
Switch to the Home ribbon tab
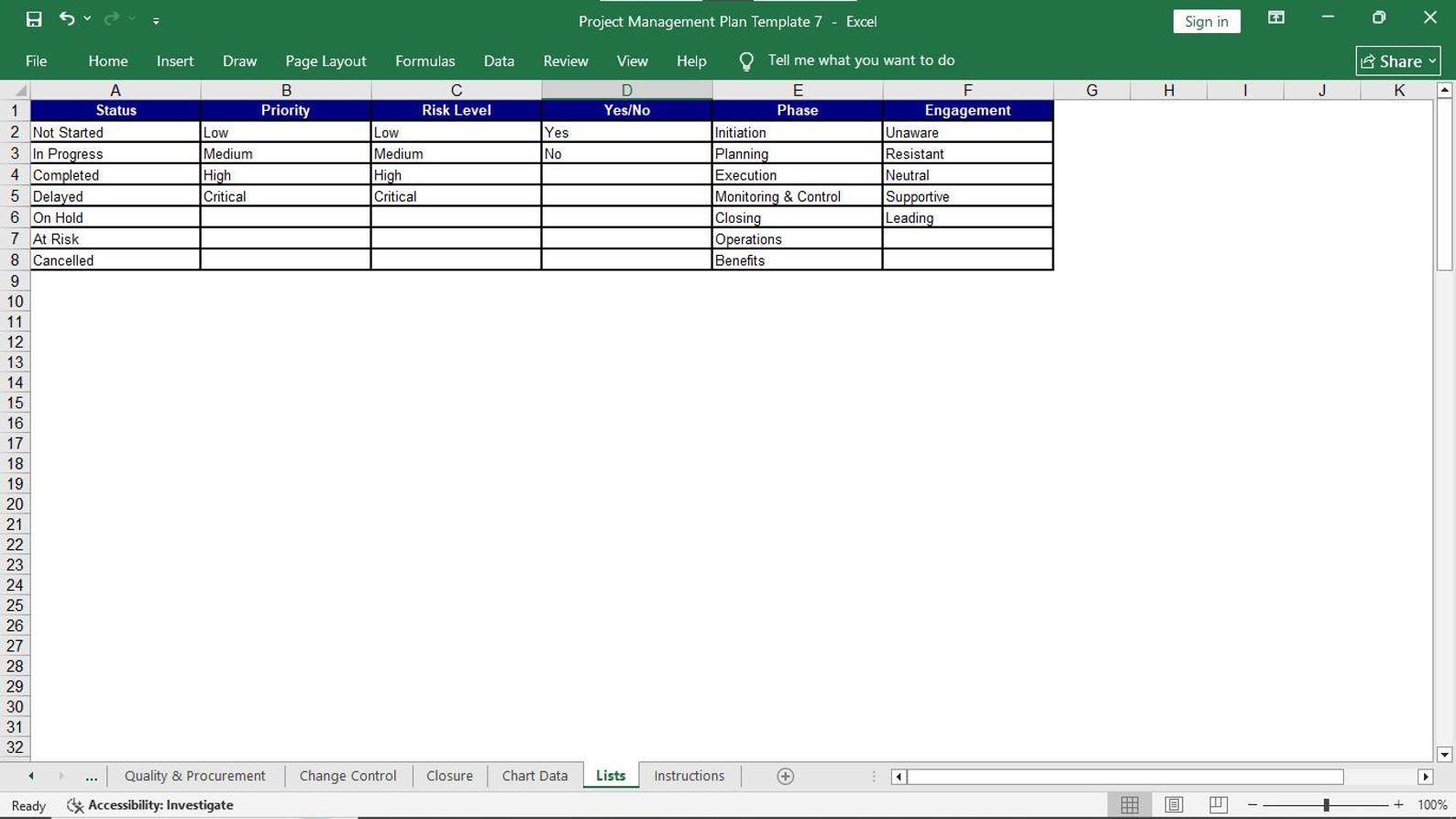(108, 61)
